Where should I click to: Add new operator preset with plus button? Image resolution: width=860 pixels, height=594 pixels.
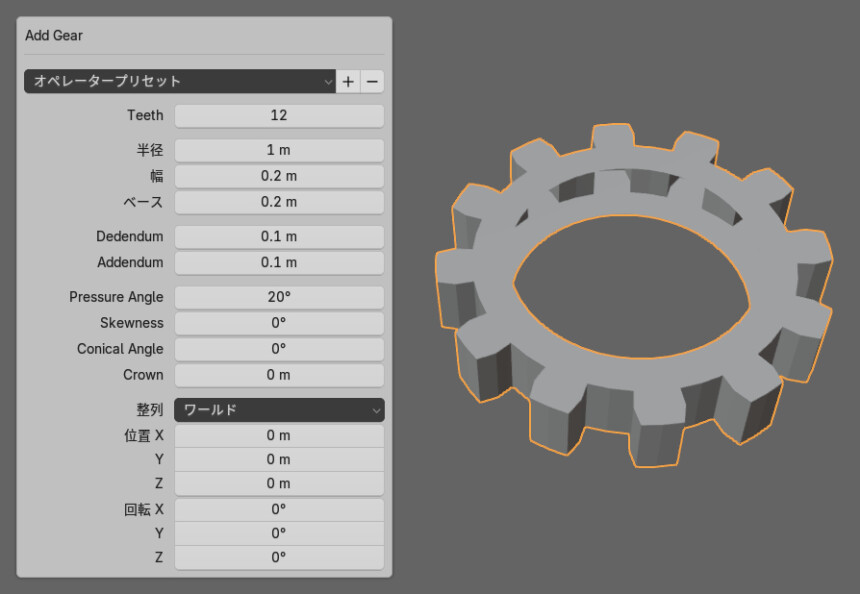pyautogui.click(x=348, y=81)
